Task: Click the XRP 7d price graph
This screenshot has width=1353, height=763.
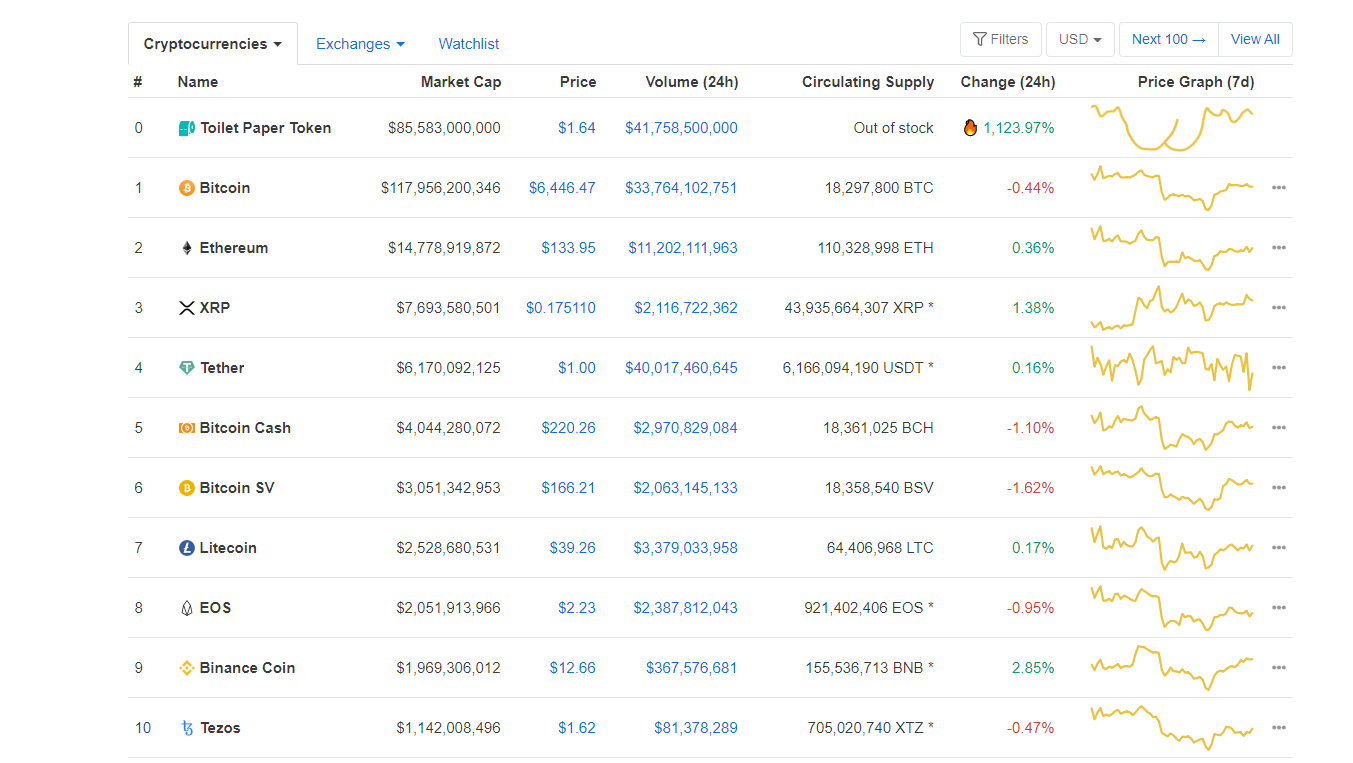Action: 1171,308
